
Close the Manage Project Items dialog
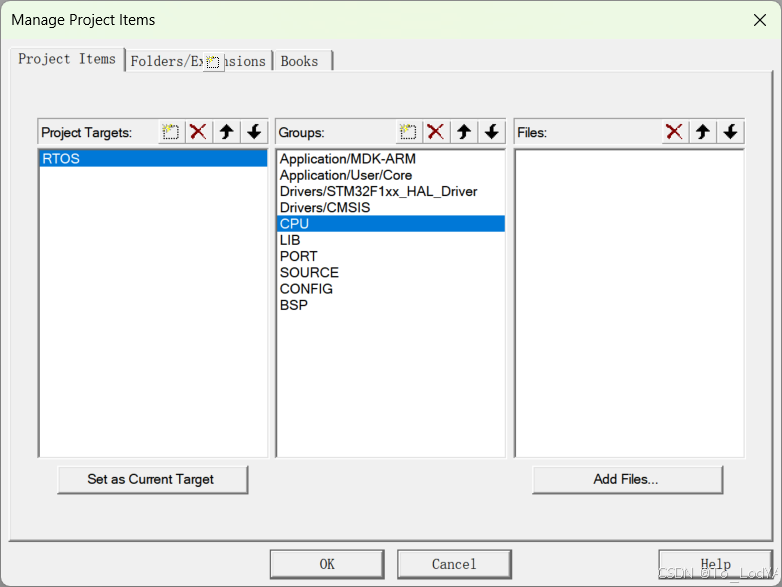tap(760, 20)
